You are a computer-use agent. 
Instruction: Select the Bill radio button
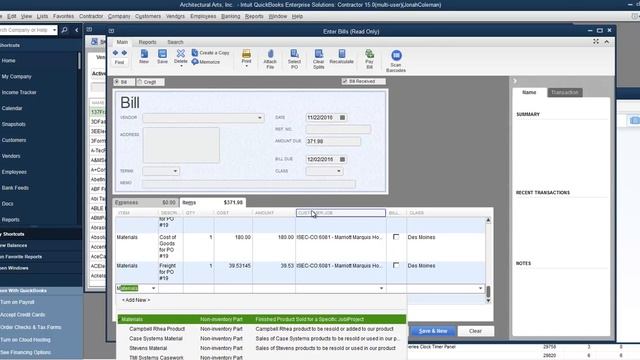(117, 82)
